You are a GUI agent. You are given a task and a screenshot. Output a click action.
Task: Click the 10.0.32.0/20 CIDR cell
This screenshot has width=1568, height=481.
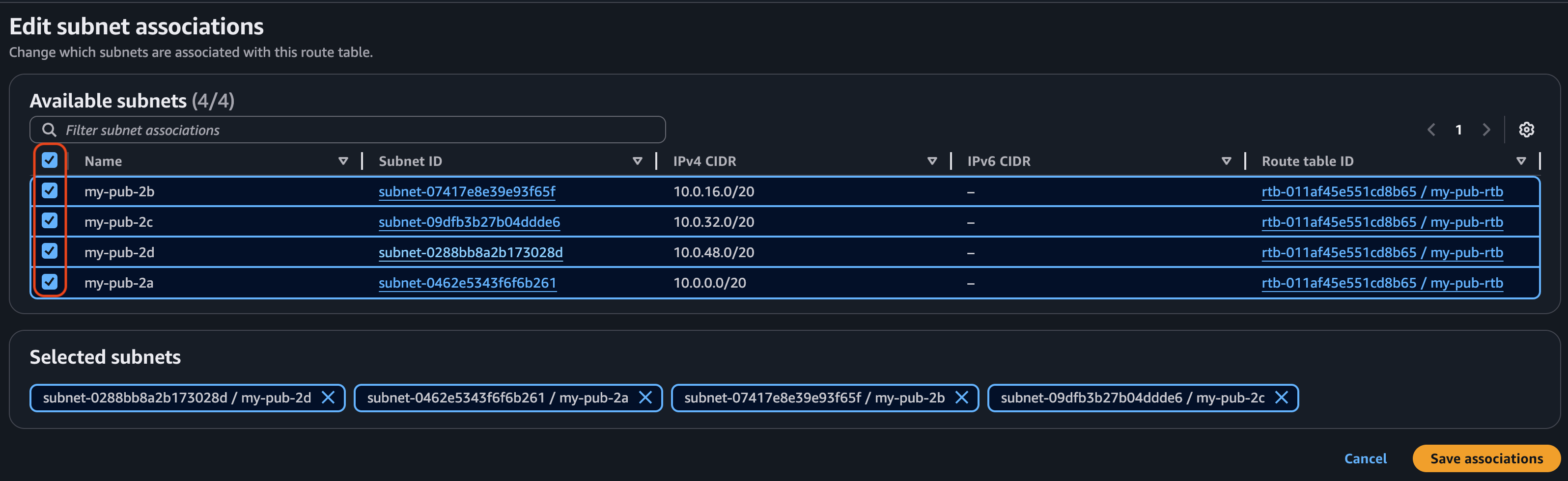713,222
